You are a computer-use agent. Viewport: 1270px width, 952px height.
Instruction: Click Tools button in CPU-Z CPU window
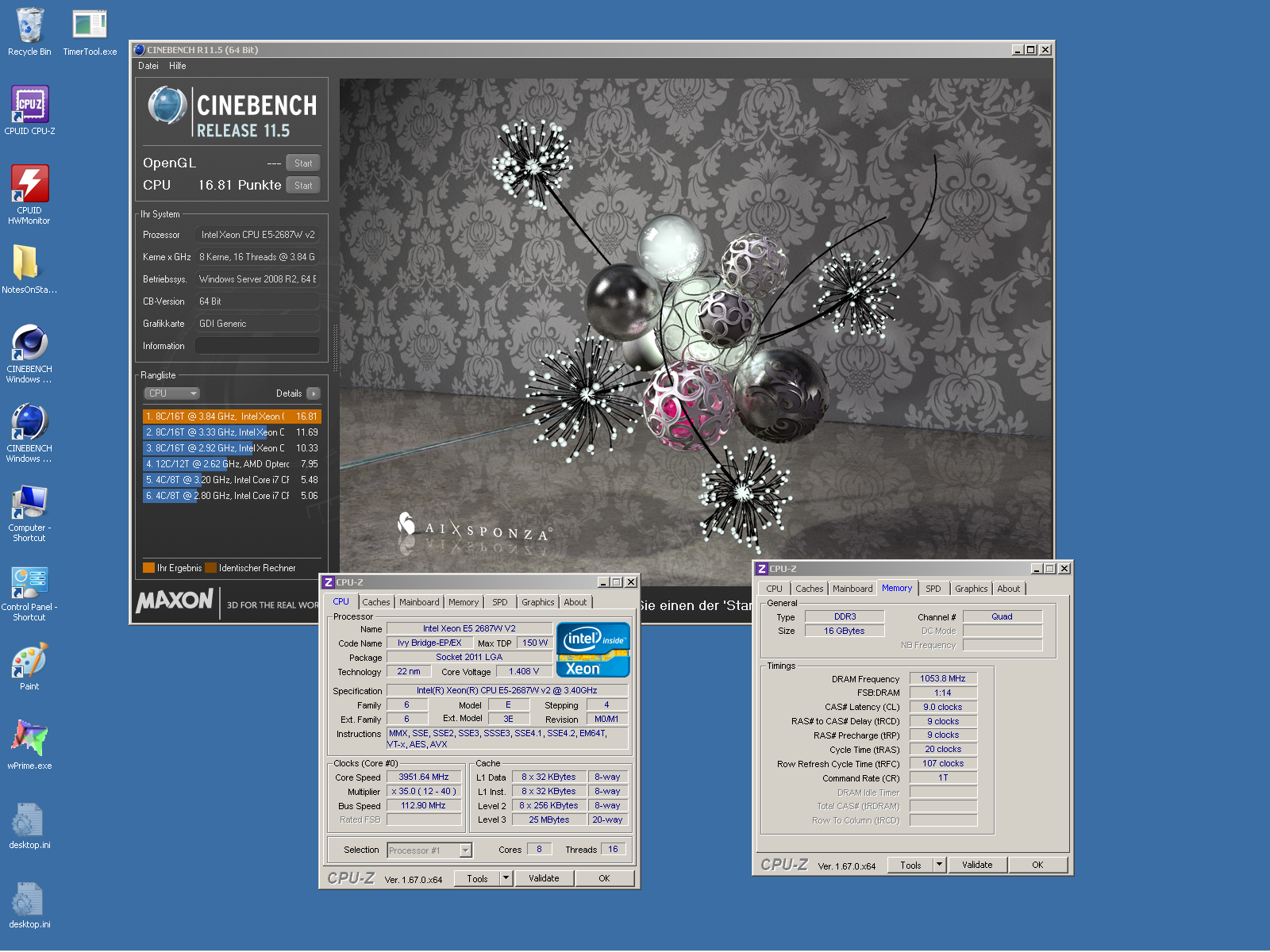coord(477,878)
